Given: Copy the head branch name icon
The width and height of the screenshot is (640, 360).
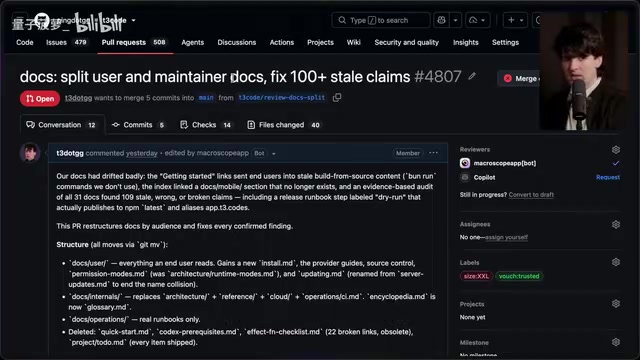Looking at the screenshot, I should pyautogui.click(x=337, y=98).
